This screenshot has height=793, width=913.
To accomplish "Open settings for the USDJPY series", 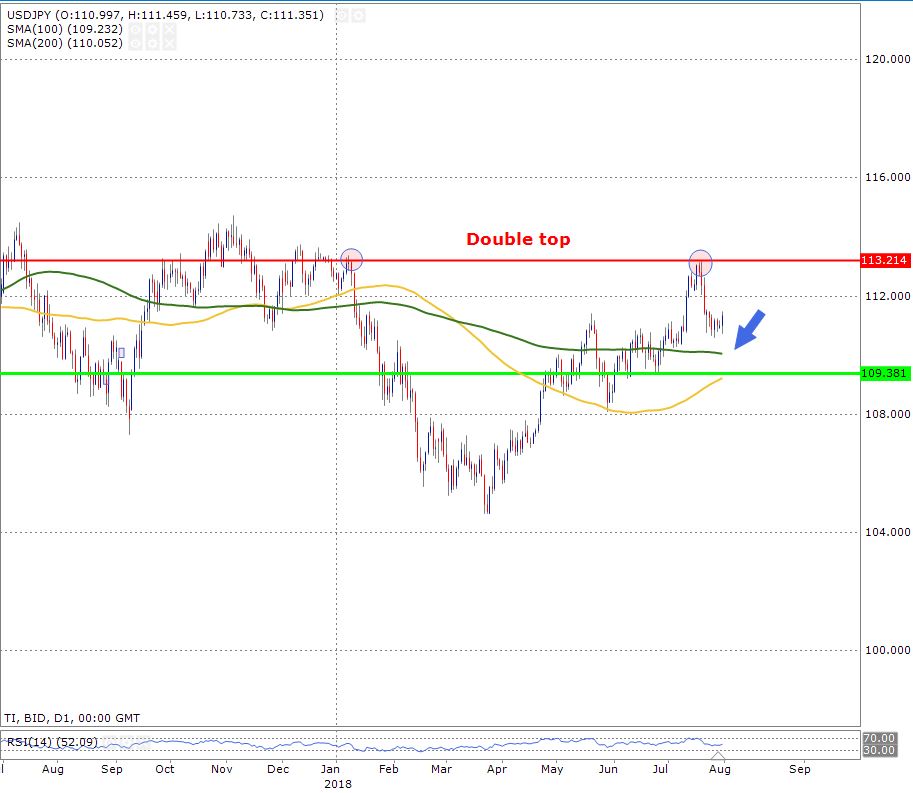I will 359,15.
